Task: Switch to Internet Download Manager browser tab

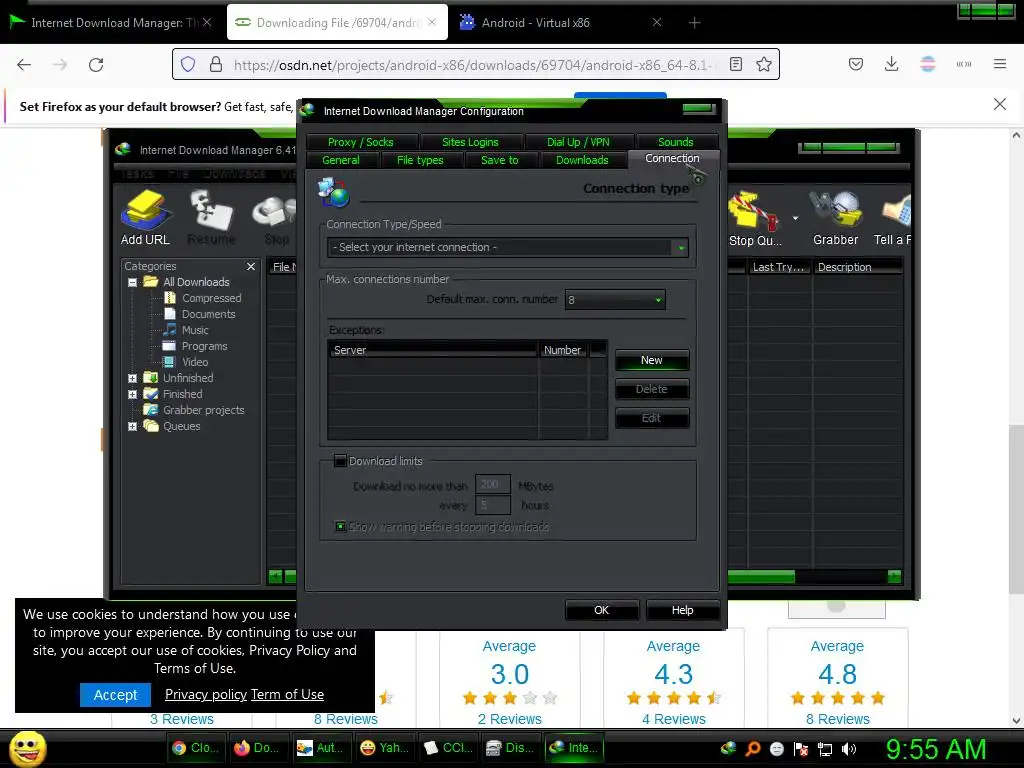Action: click(109, 23)
